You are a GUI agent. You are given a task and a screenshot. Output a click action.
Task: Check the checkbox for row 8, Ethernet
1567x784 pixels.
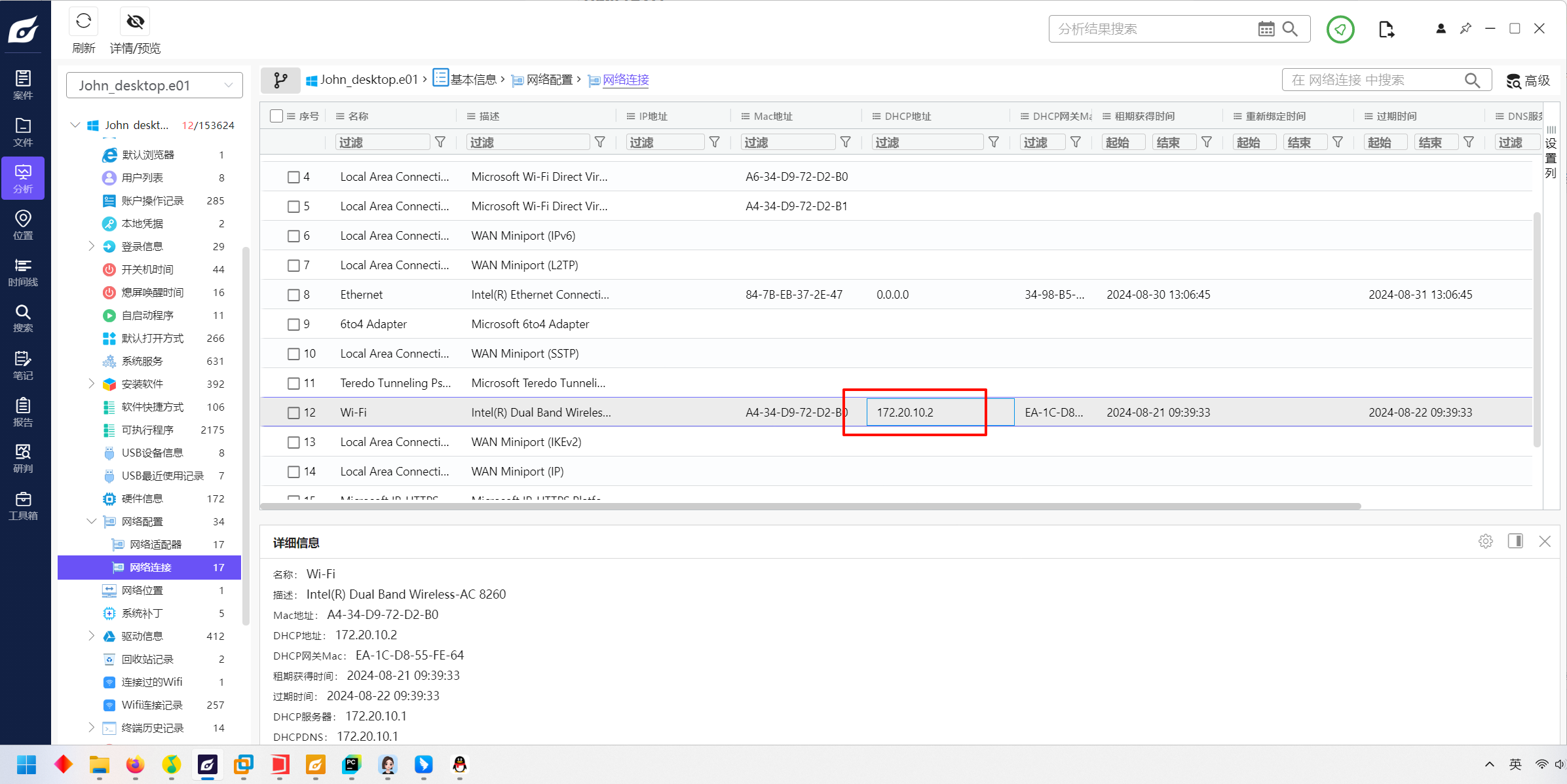(x=293, y=295)
